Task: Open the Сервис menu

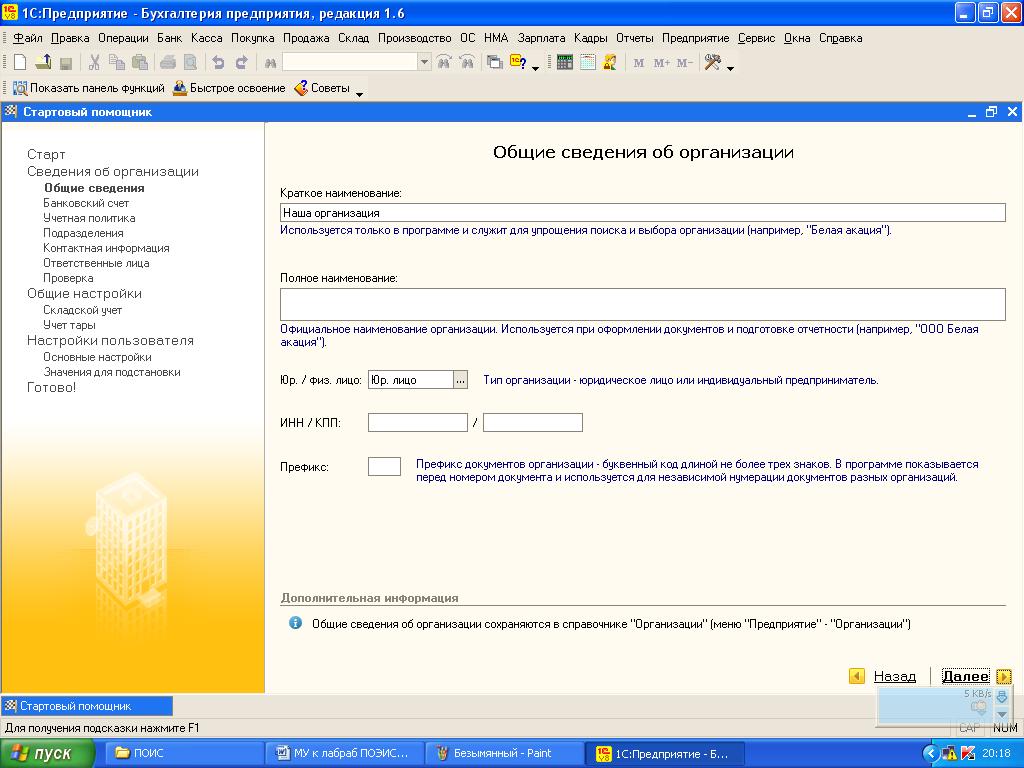Action: click(756, 38)
